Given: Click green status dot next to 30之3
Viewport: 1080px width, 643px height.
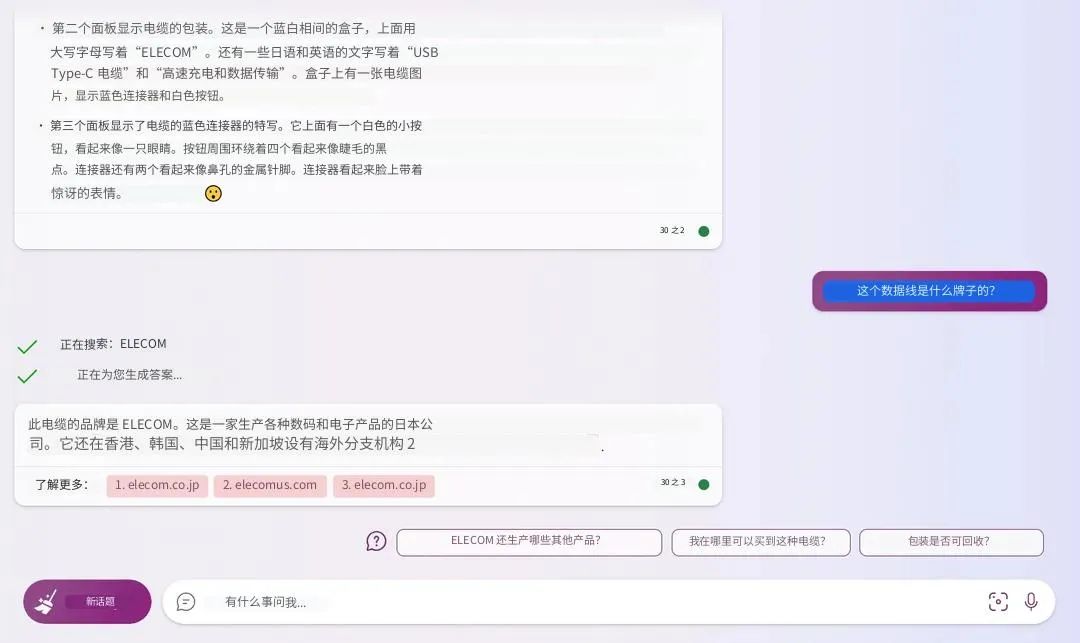Looking at the screenshot, I should tap(703, 484).
